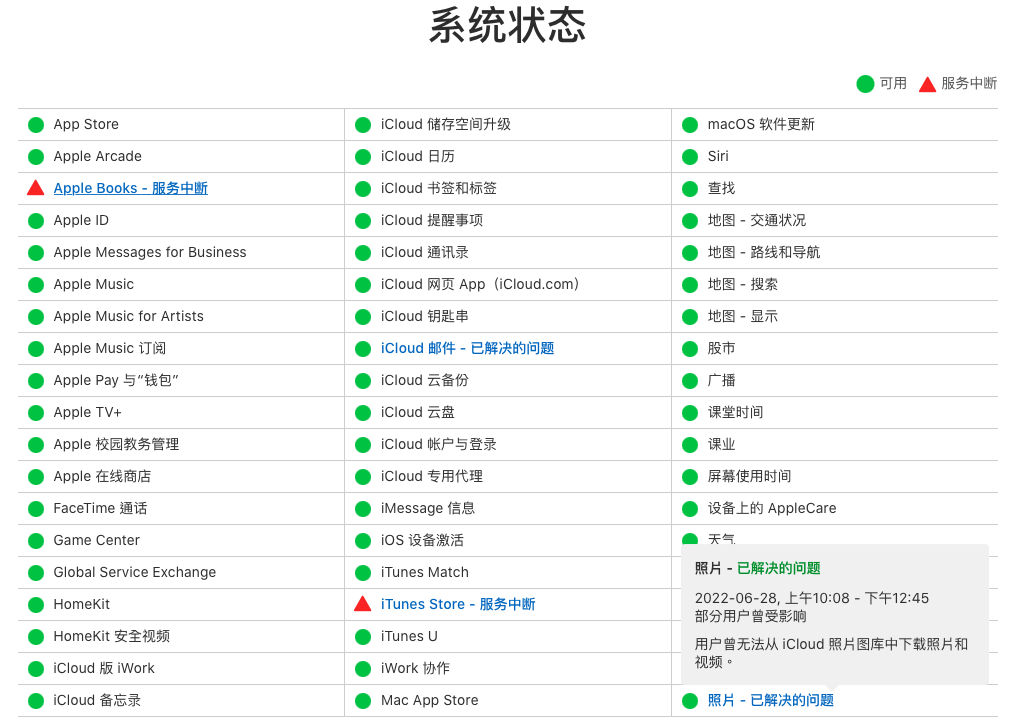1020x721 pixels.
Task: Click the Apple Pay 与"钱包" text
Action: pos(116,380)
